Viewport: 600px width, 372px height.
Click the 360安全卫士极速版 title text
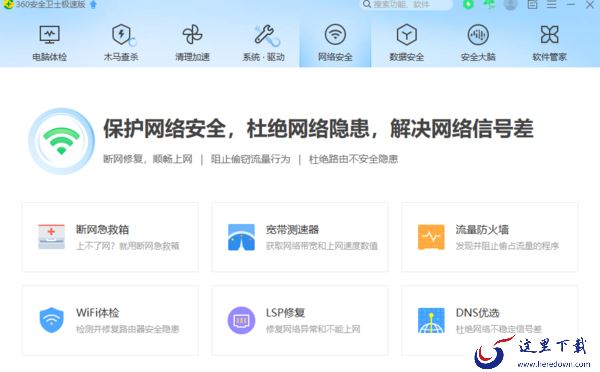(x=51, y=5)
